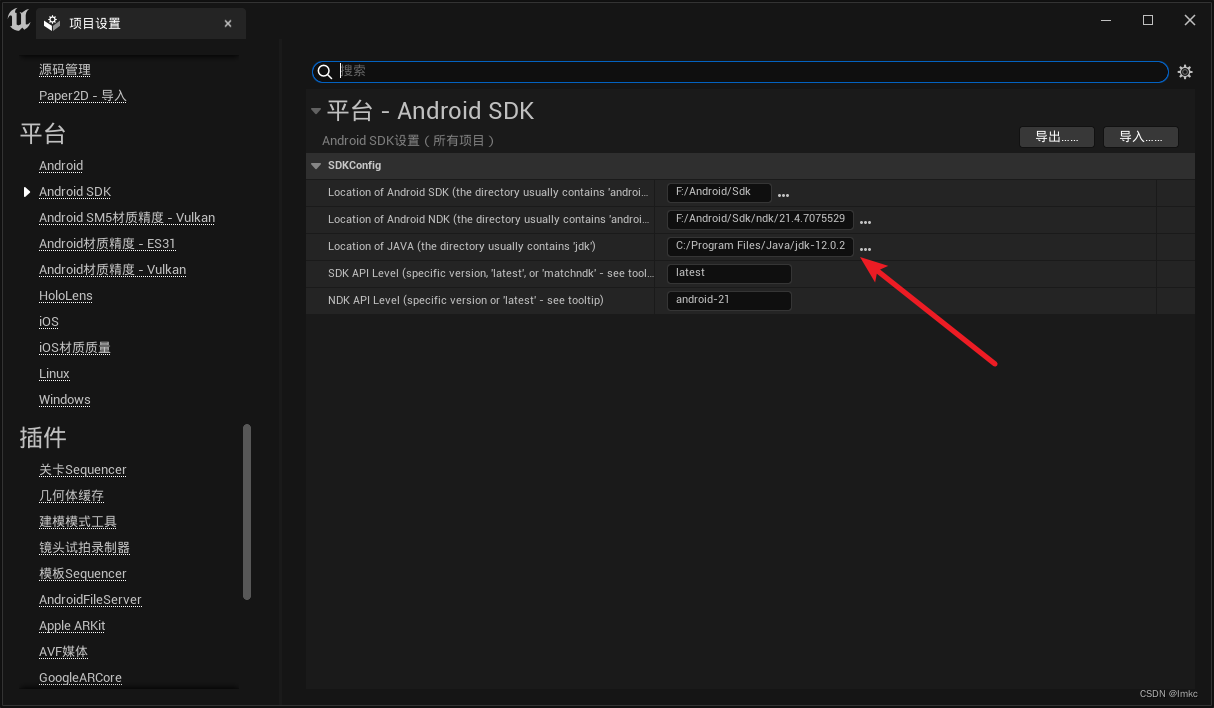Edit the JAVA location field
This screenshot has width=1214, height=708.
tap(760, 246)
